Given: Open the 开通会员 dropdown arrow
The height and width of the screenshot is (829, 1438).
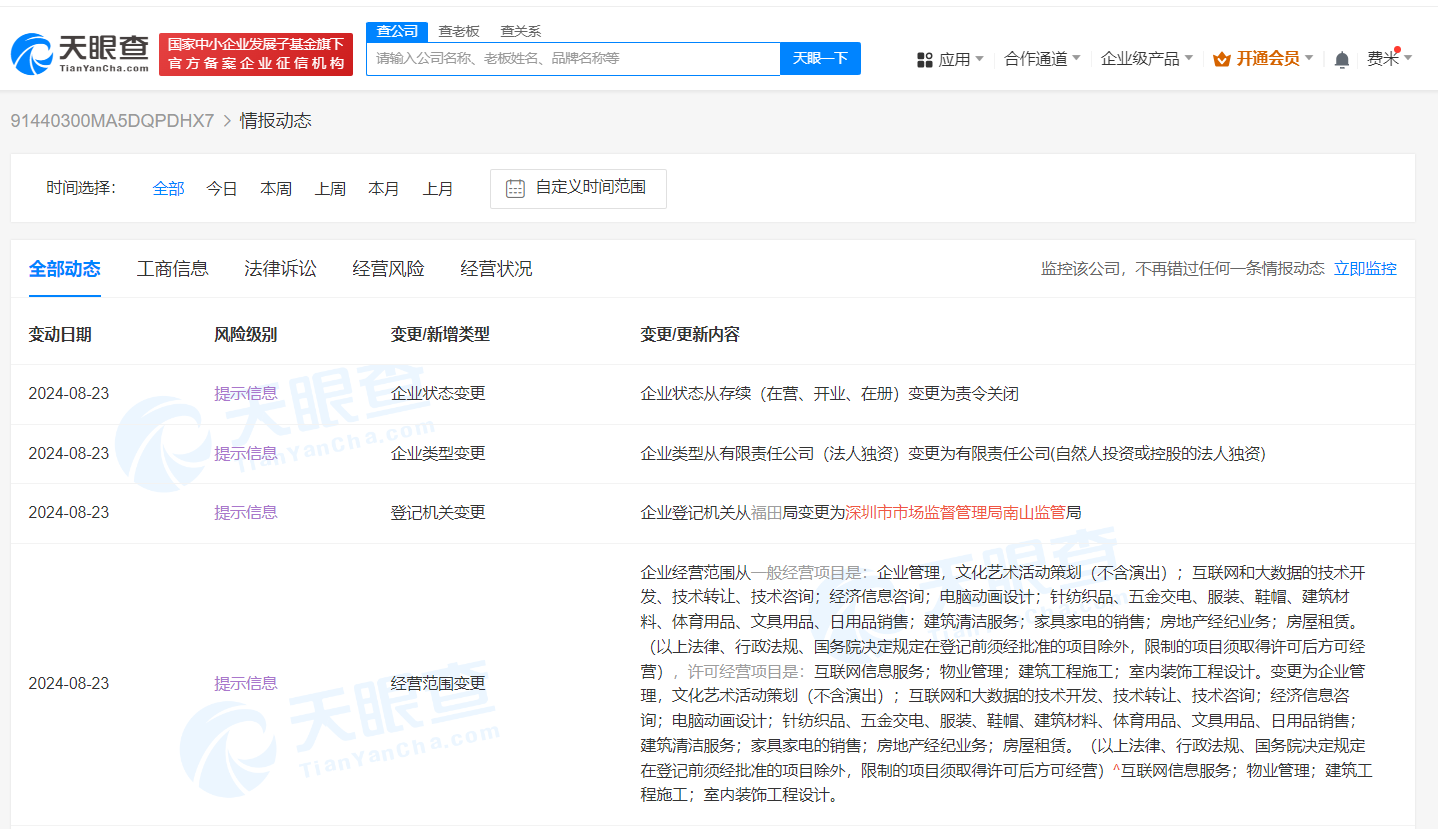Looking at the screenshot, I should pyautogui.click(x=1308, y=58).
